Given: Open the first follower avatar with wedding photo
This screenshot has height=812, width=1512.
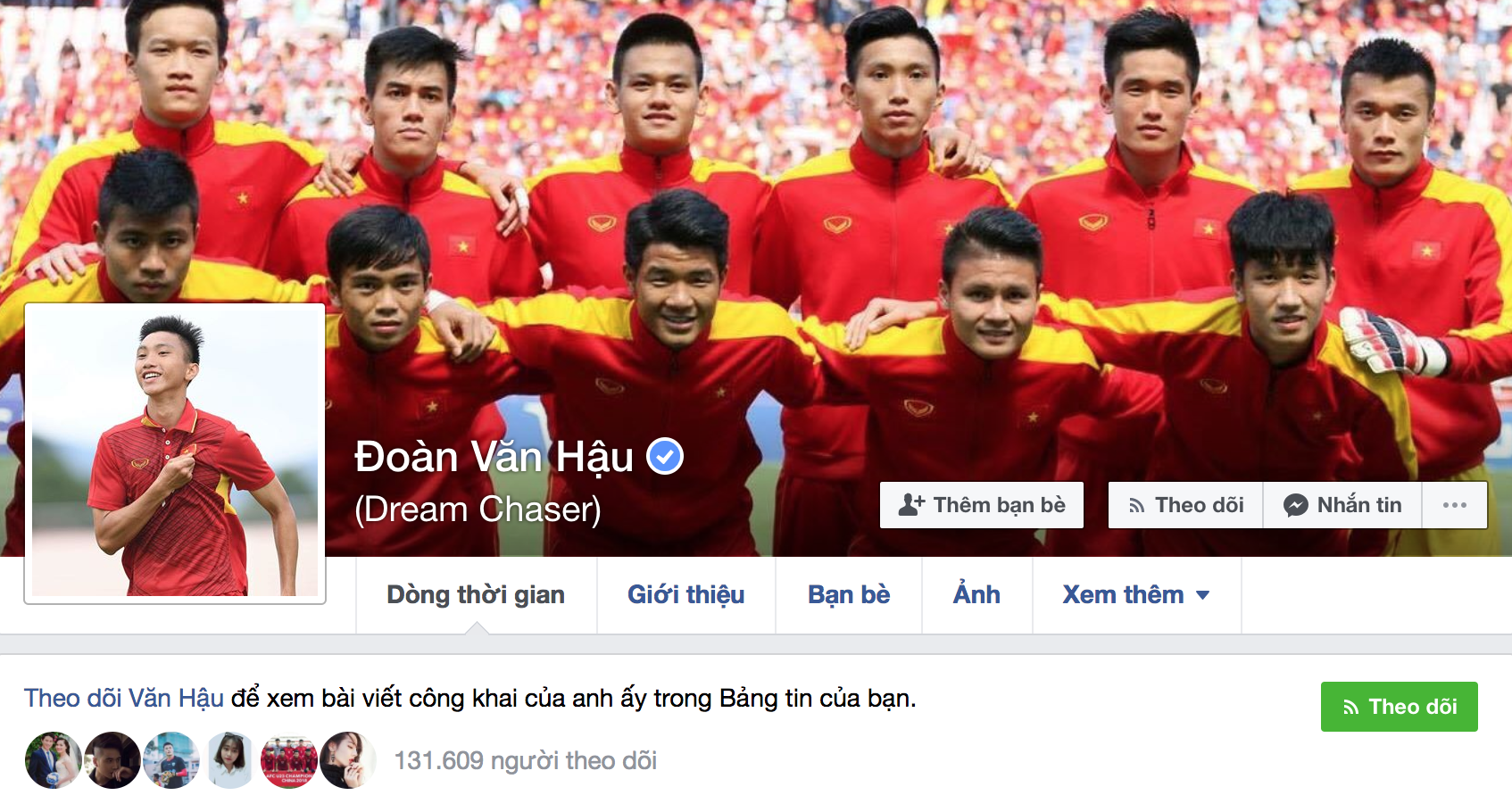Looking at the screenshot, I should (54, 760).
